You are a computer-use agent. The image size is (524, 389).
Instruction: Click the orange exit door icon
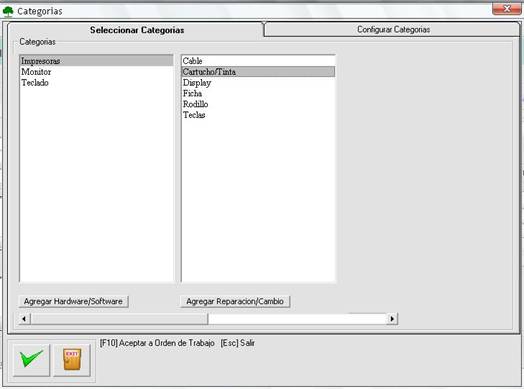click(x=72, y=360)
